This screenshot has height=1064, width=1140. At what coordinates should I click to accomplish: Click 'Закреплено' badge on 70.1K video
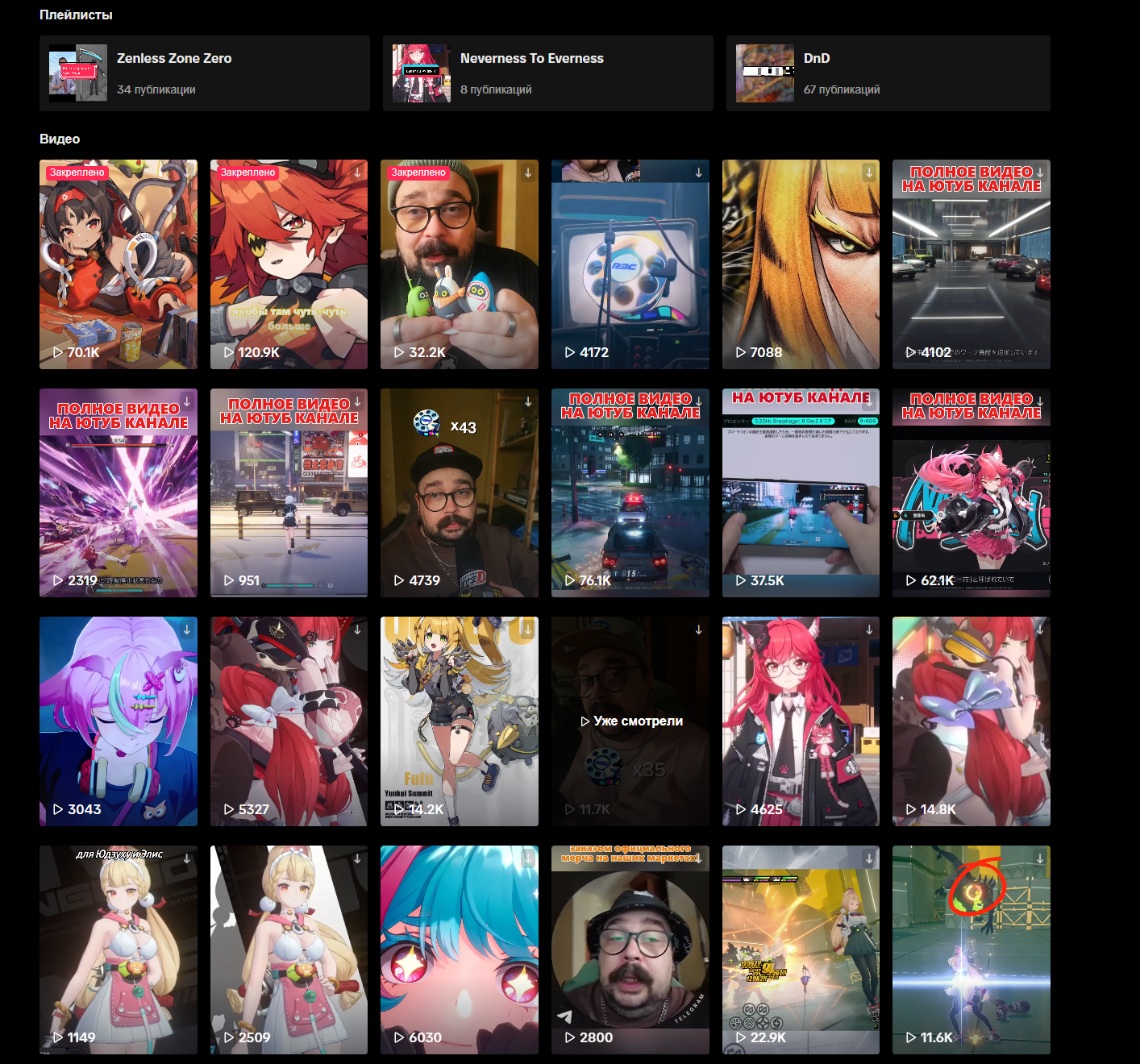(x=77, y=172)
